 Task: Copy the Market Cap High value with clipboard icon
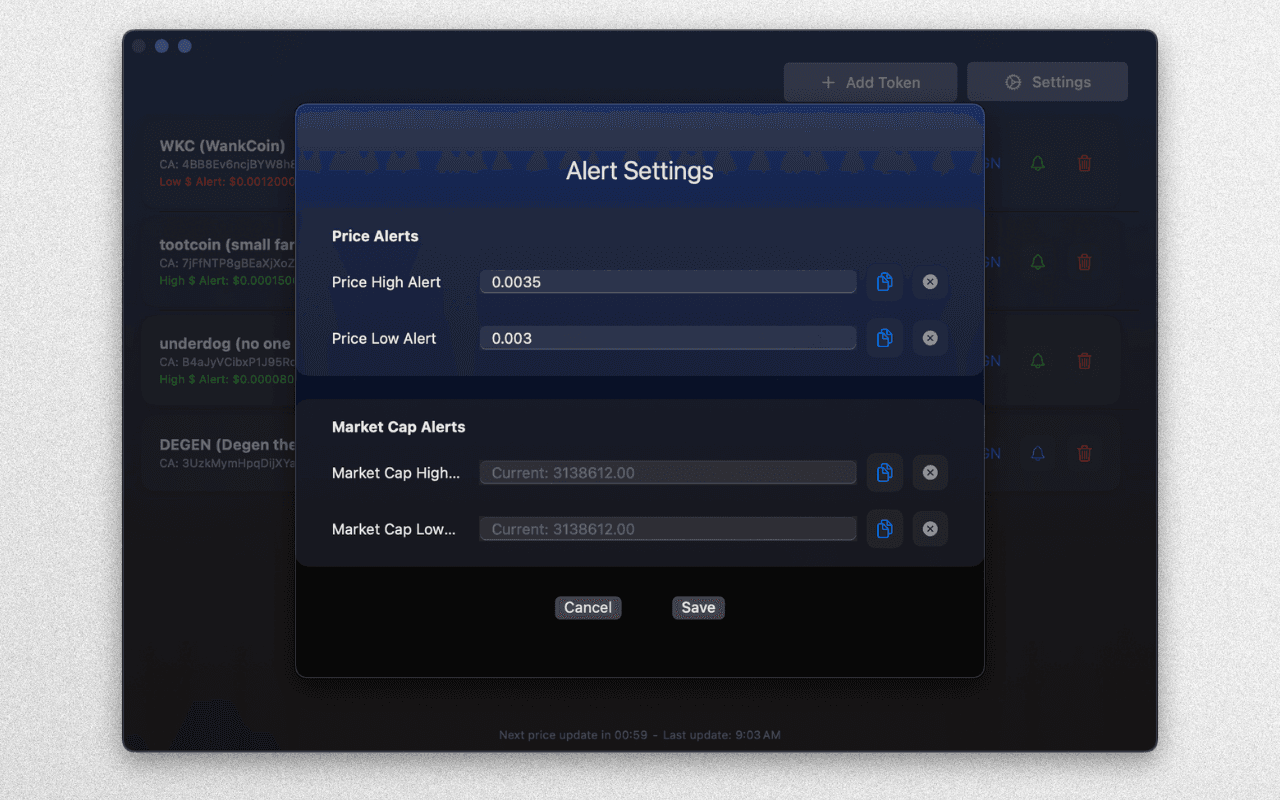(x=884, y=472)
